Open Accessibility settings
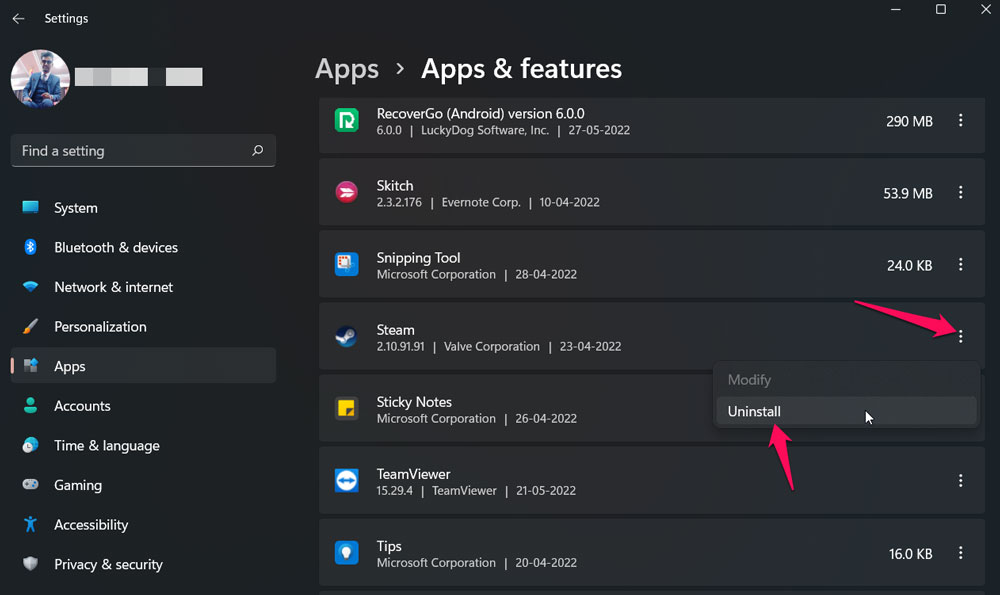 tap(143, 524)
